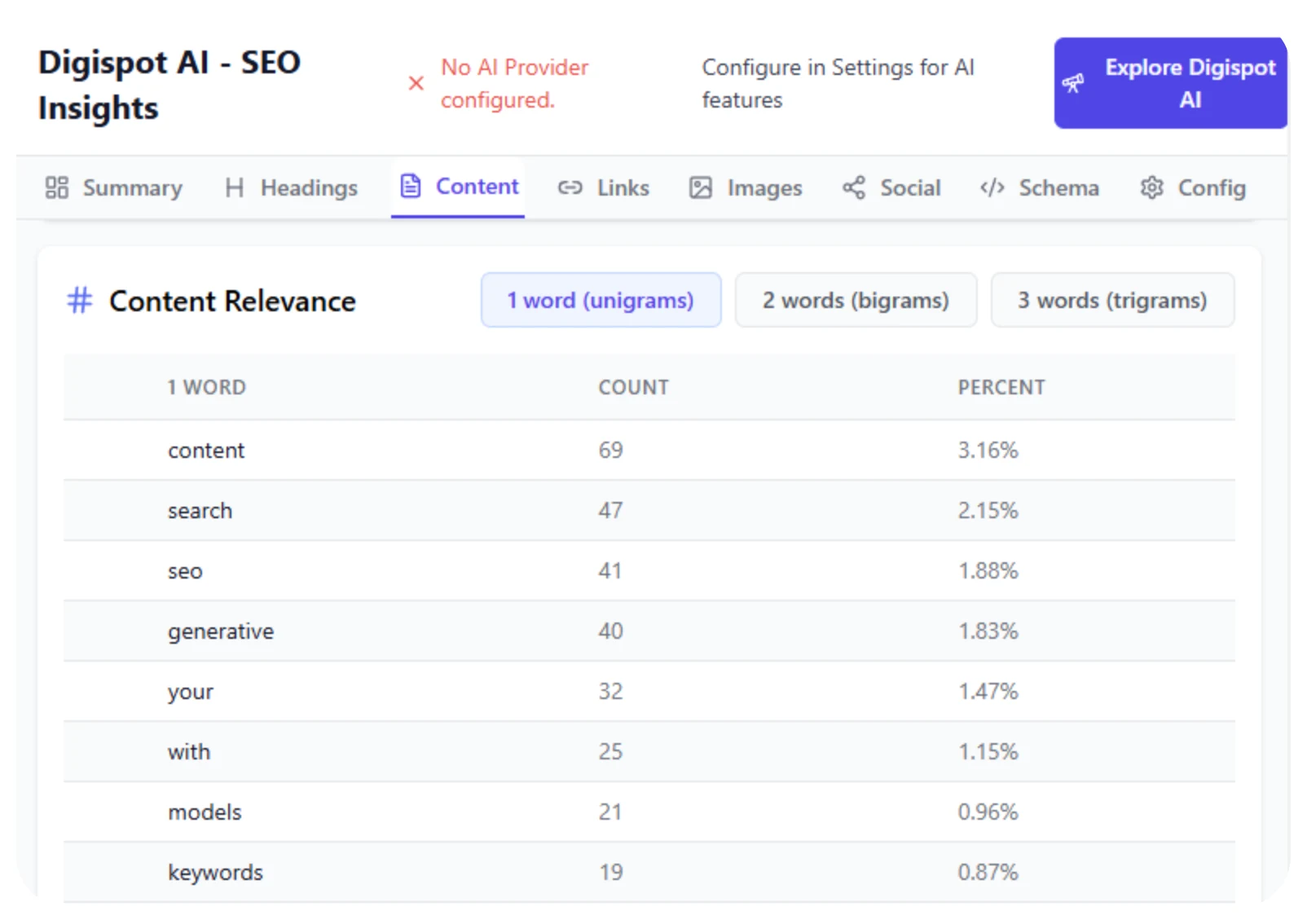Viewport: 1307px width, 924px height.
Task: Click the word 'your' in the table
Action: point(191,693)
